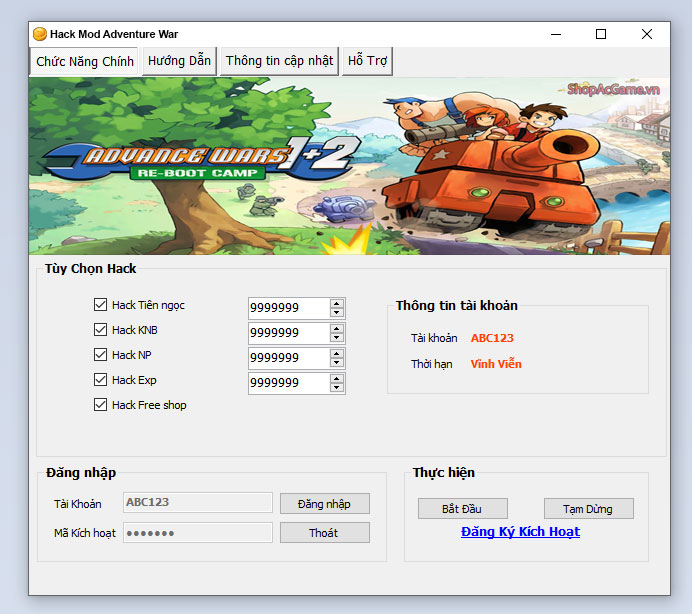Increase Hack Exp value with up arrow
Image resolution: width=693 pixels, height=616 pixels.
point(337,379)
